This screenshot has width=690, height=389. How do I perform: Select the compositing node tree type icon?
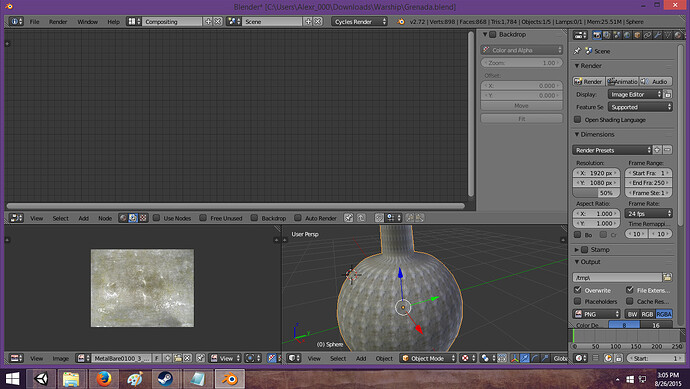(133, 218)
